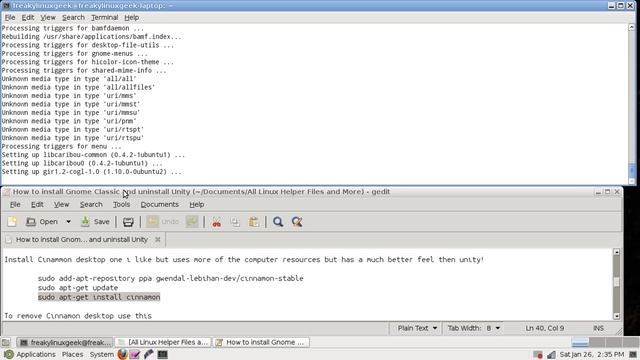Screen dimensions: 640x360
Task: Click the line 'sudo apt-get update' in gedit
Action: point(78,288)
